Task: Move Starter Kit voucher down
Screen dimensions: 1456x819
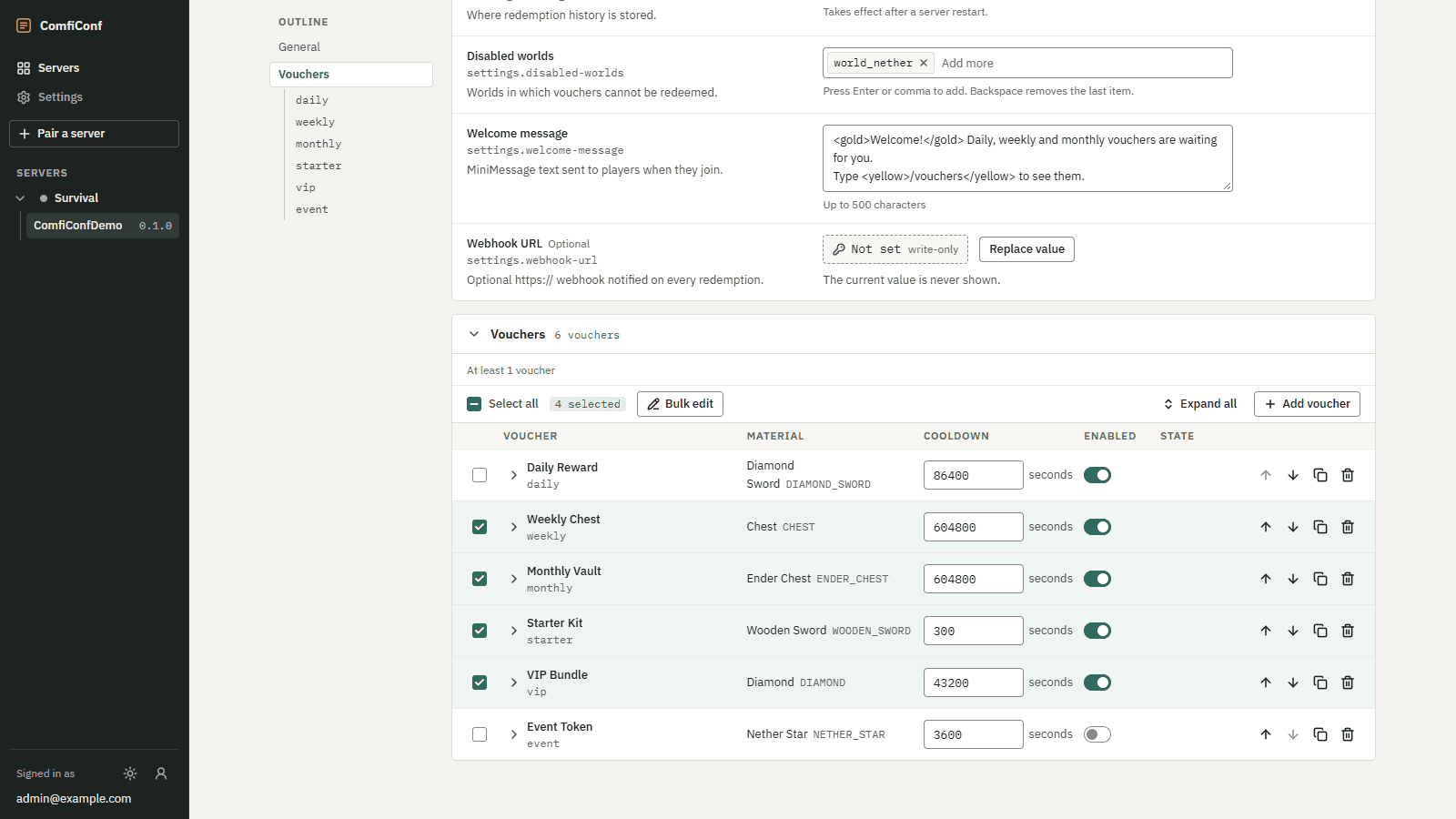Action: [1293, 631]
